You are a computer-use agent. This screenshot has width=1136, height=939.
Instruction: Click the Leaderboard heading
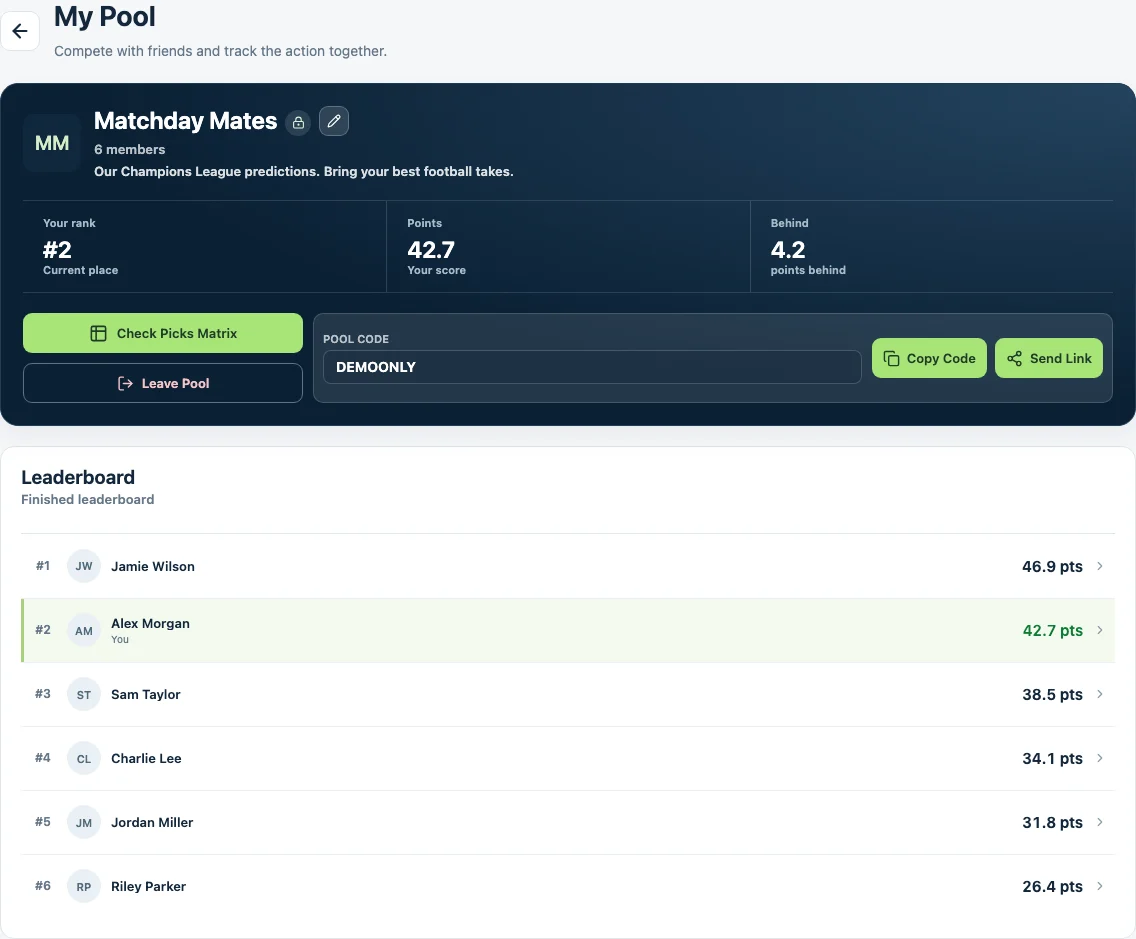[78, 477]
